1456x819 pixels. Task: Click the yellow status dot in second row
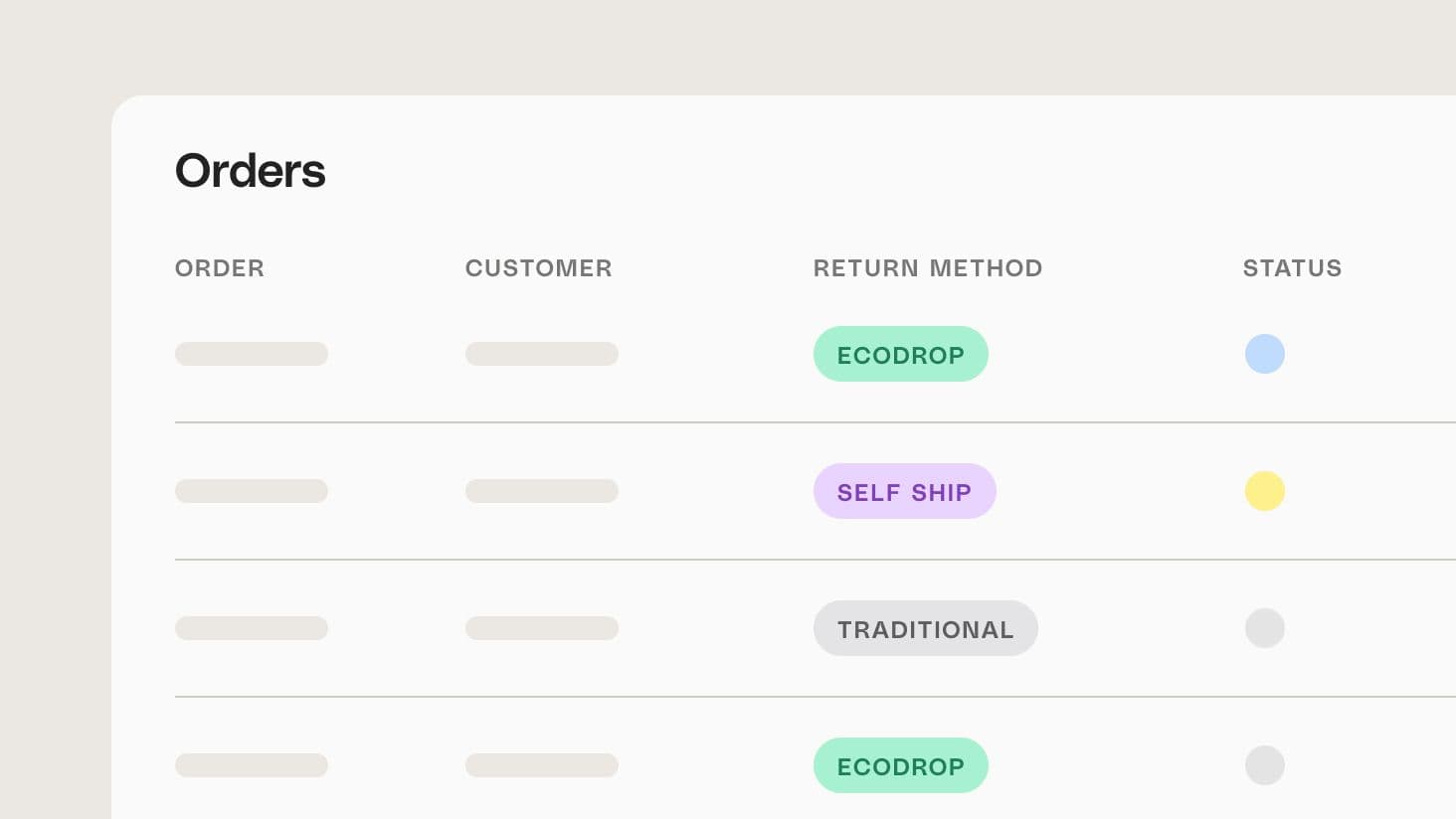(x=1264, y=491)
